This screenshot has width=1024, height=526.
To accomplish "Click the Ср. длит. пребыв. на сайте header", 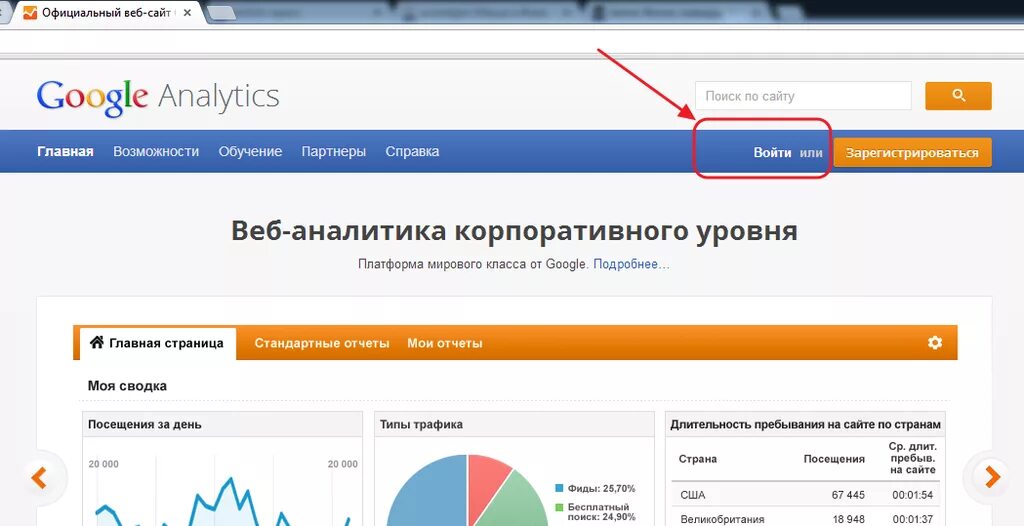I will coord(912,459).
